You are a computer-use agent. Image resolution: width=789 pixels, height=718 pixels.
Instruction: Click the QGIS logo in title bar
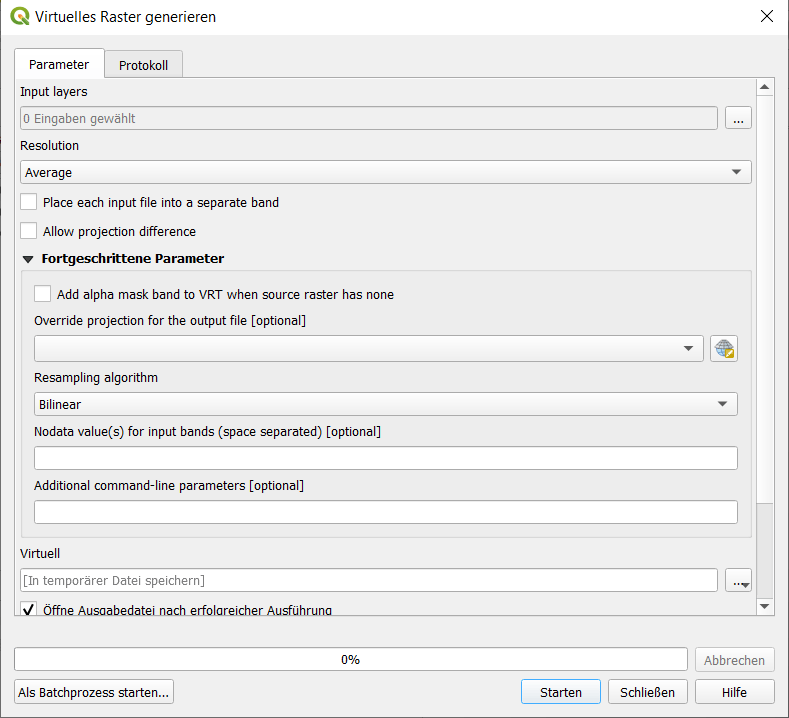19,17
